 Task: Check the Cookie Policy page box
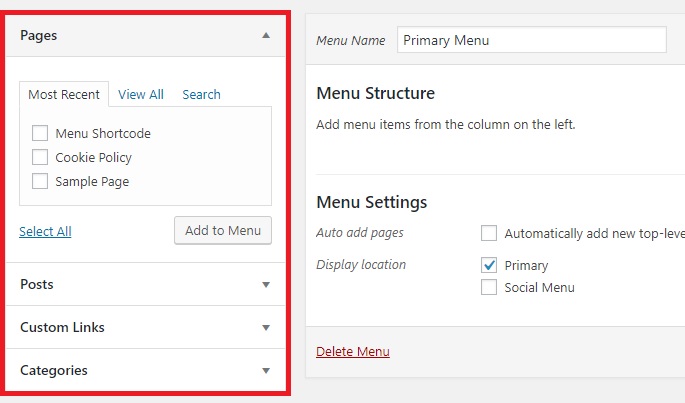click(40, 157)
